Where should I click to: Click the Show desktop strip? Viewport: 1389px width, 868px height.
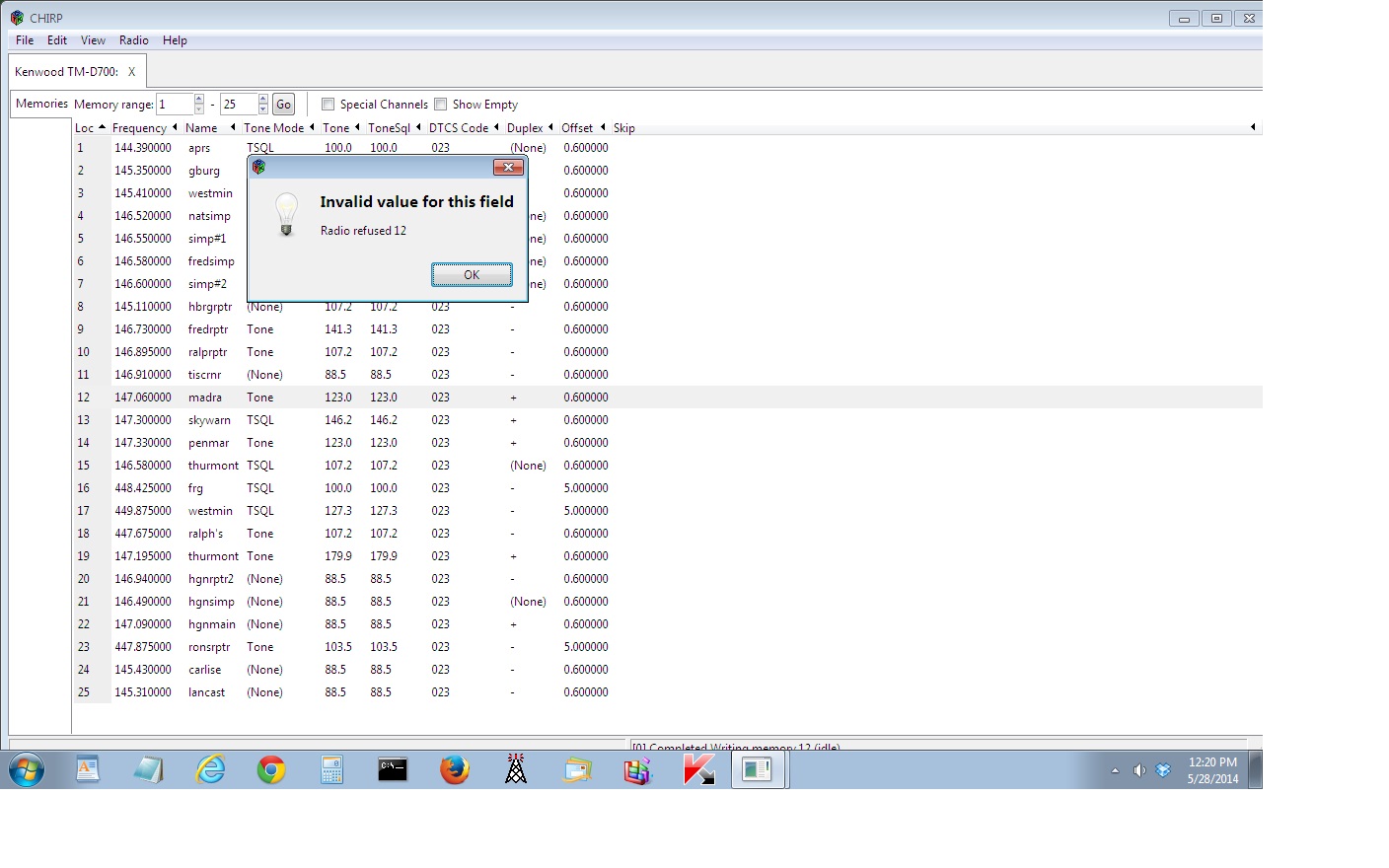[1256, 769]
